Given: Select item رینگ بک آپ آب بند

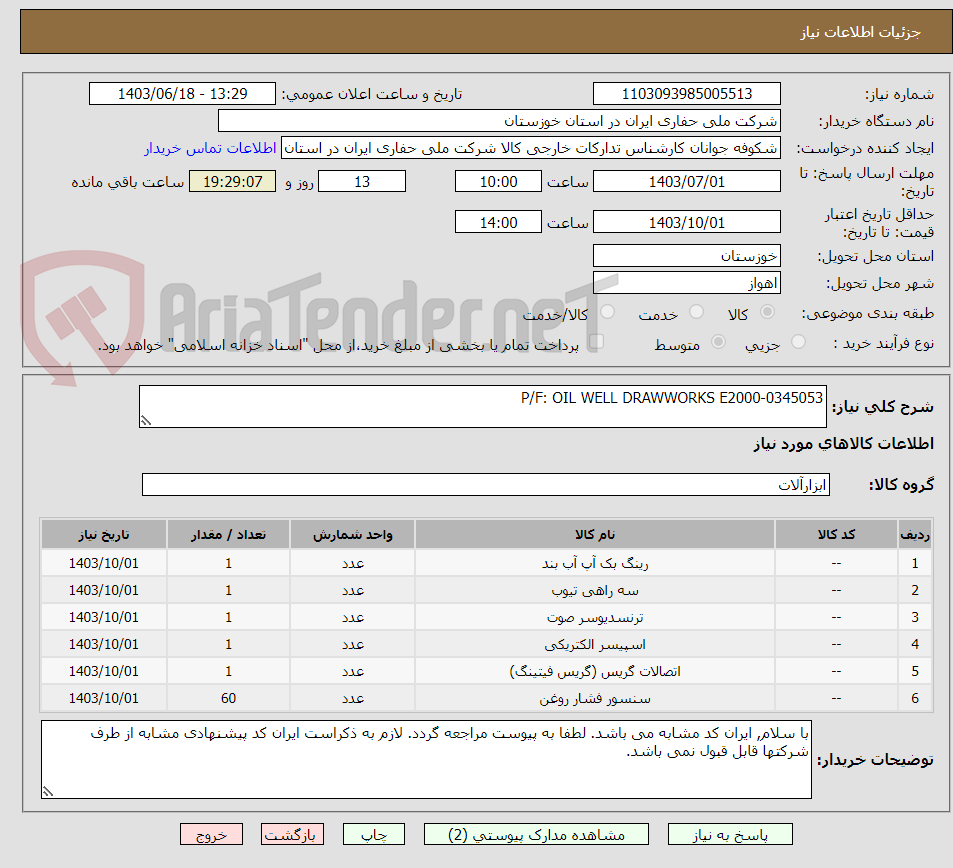Looking at the screenshot, I should (594, 563).
